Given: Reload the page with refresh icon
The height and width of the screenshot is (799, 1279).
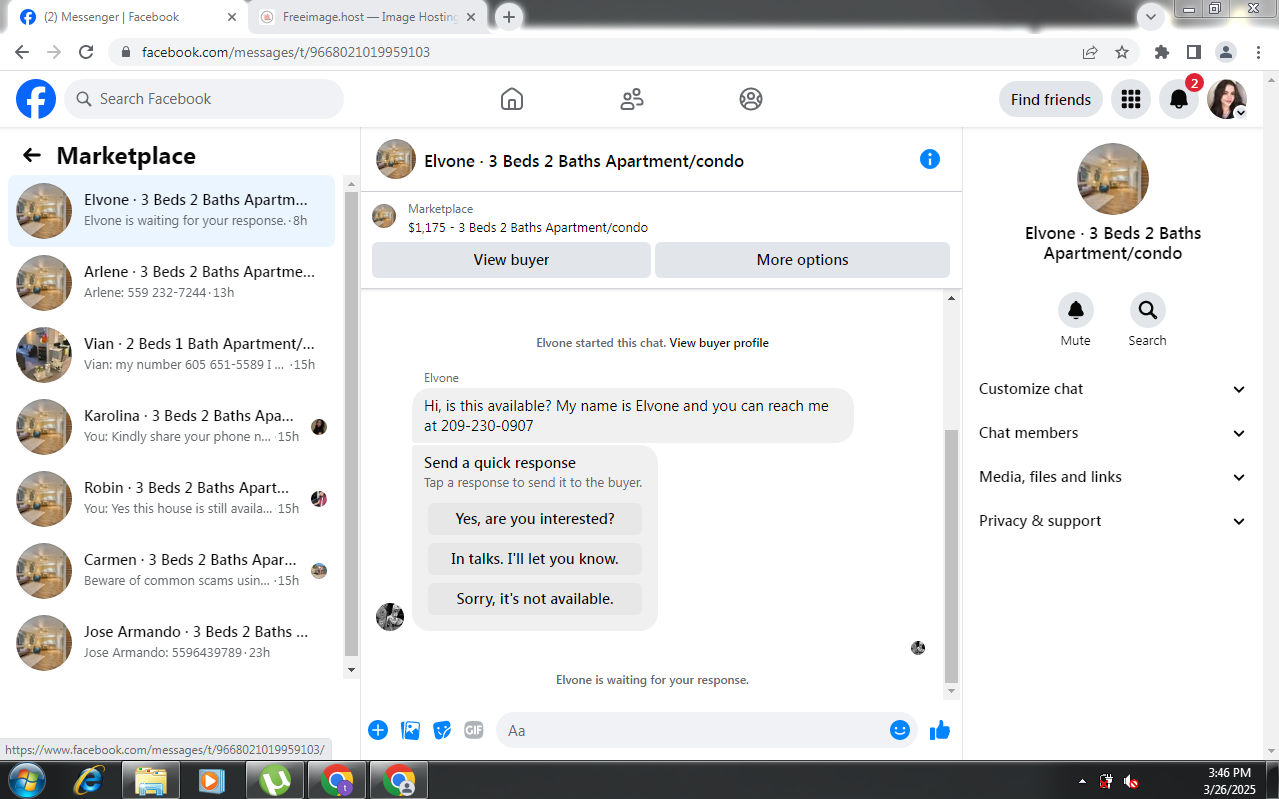Looking at the screenshot, I should coord(86,52).
